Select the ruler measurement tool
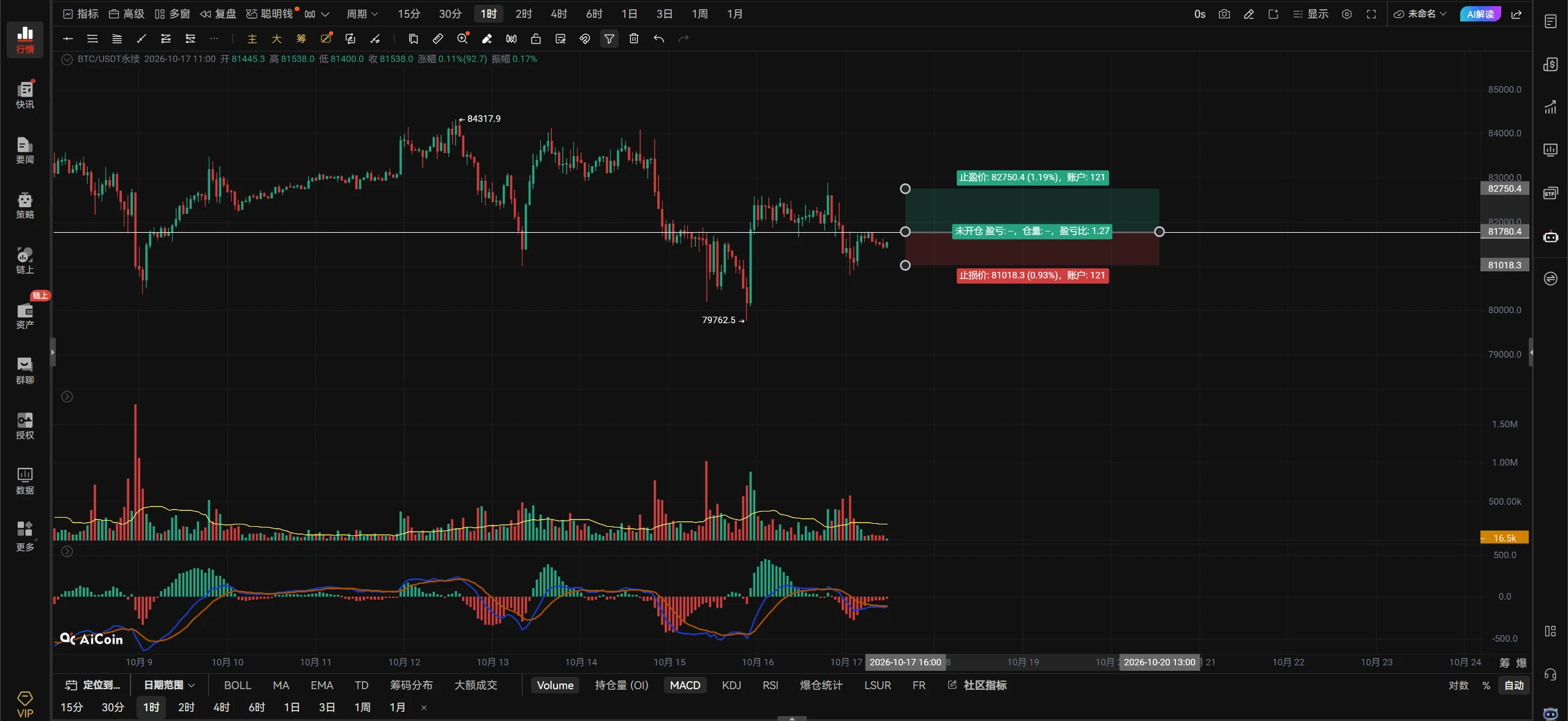The image size is (1568, 721). (438, 39)
